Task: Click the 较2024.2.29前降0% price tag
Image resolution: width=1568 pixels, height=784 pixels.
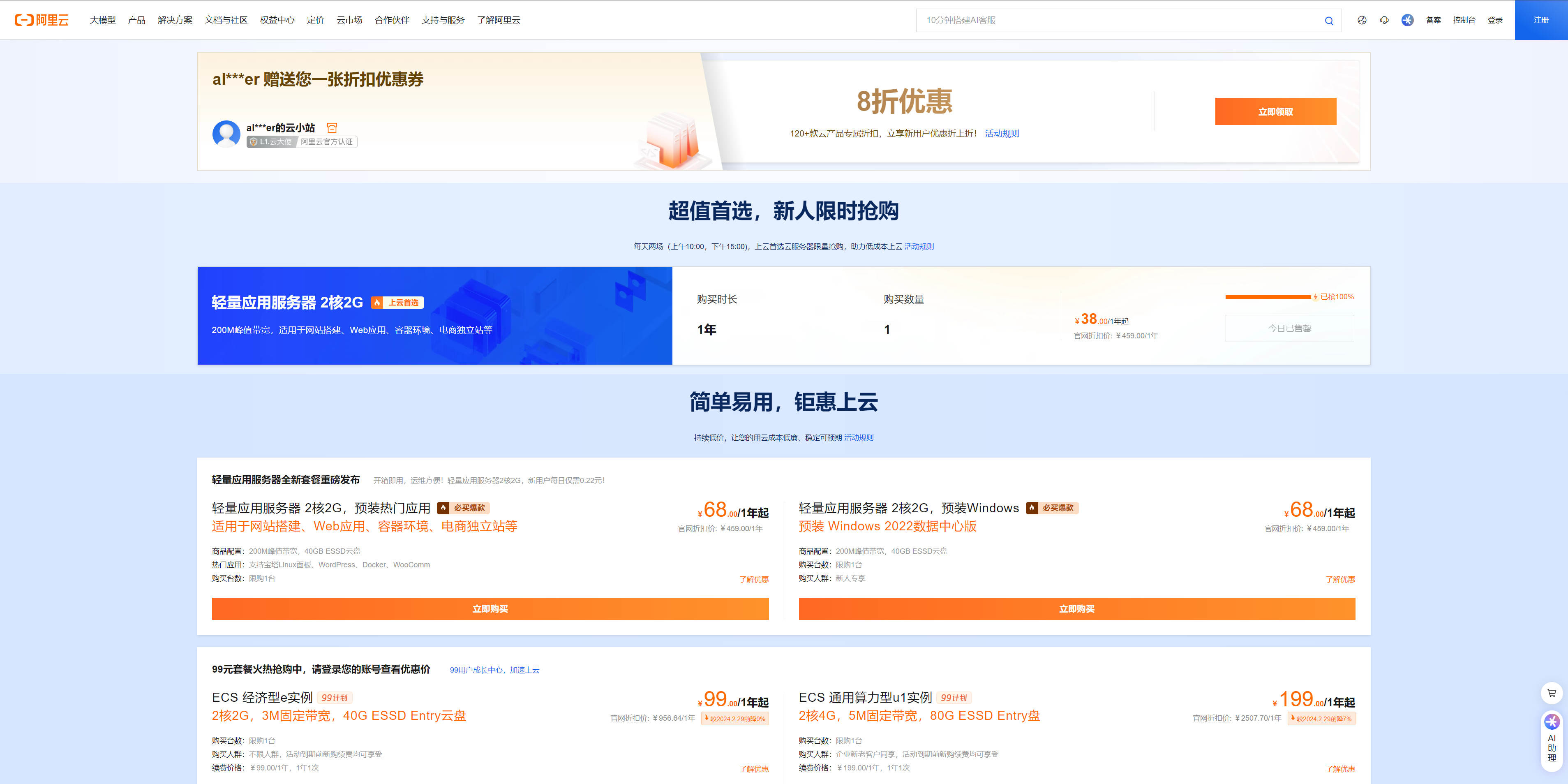Action: (x=735, y=718)
